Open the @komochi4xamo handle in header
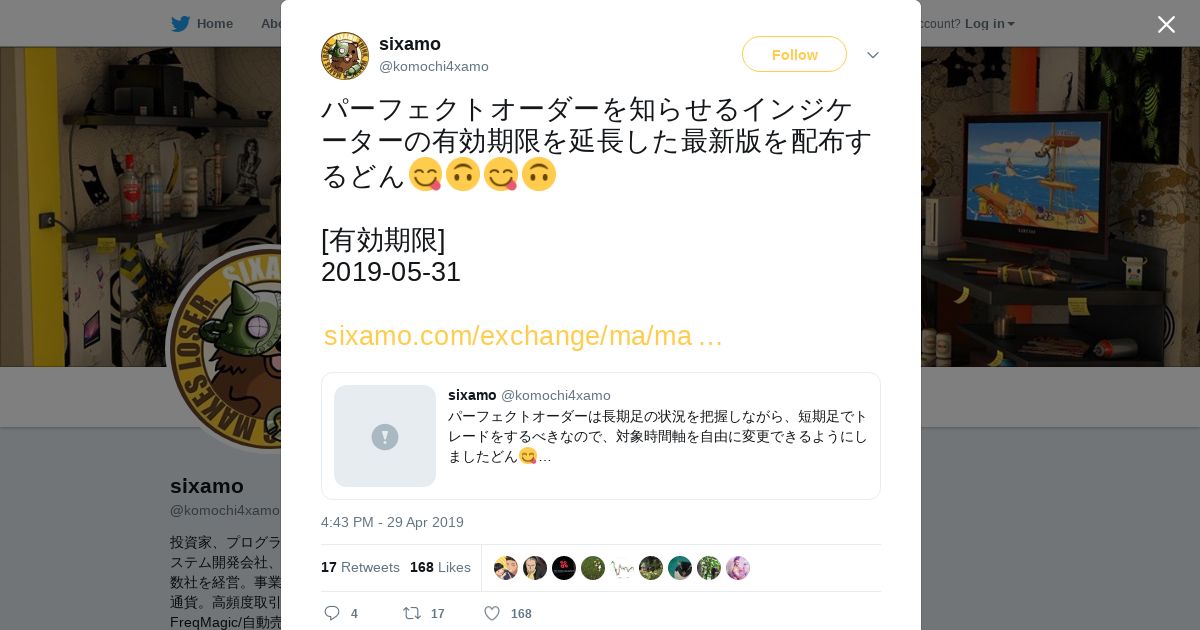This screenshot has height=630, width=1200. [x=434, y=67]
